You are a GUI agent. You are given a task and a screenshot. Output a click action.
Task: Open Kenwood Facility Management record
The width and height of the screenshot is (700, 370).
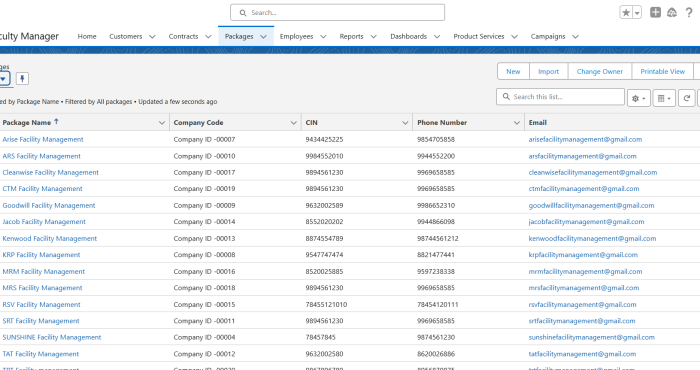click(50, 238)
